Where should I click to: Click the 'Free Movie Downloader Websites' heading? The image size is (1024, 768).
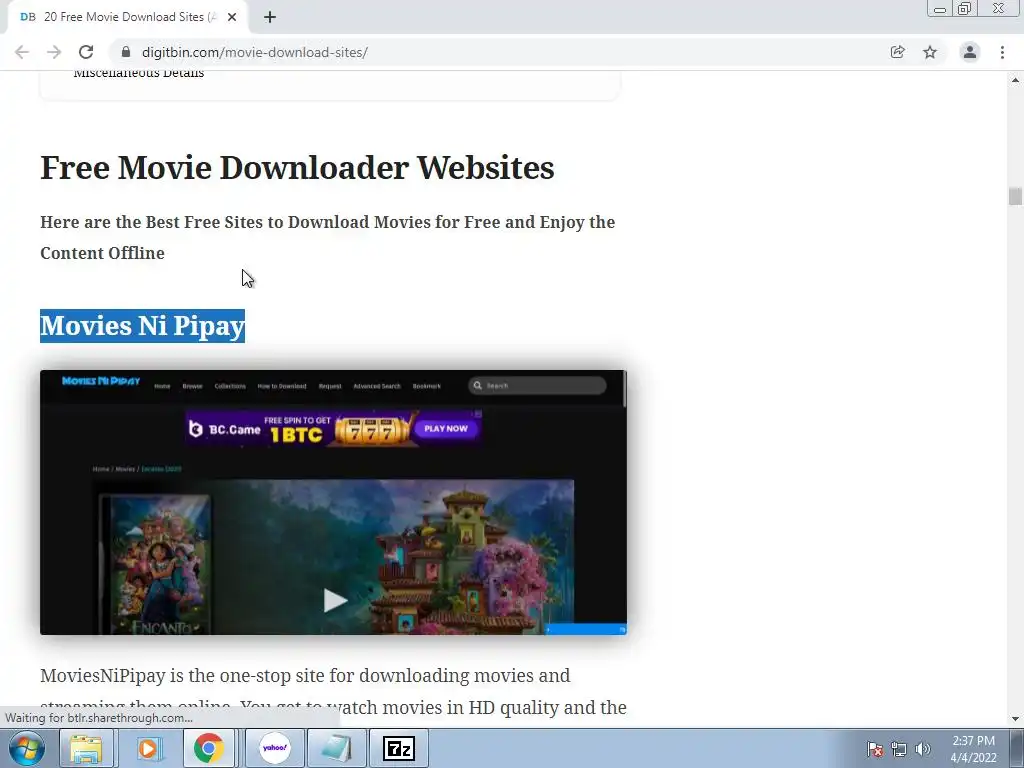297,167
